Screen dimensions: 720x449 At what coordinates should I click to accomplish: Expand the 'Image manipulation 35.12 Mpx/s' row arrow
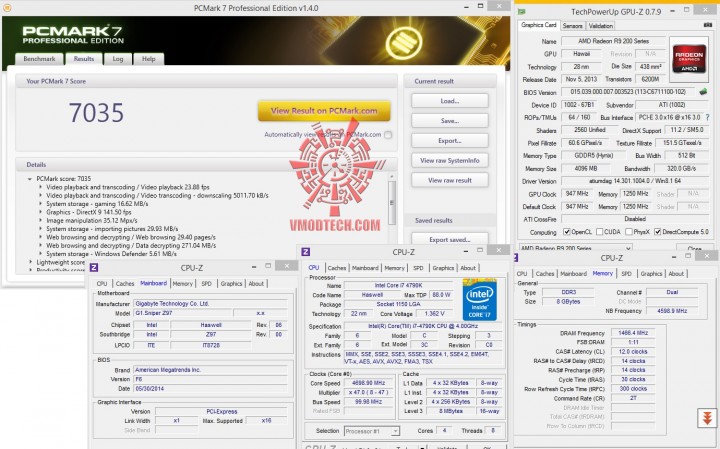point(40,220)
